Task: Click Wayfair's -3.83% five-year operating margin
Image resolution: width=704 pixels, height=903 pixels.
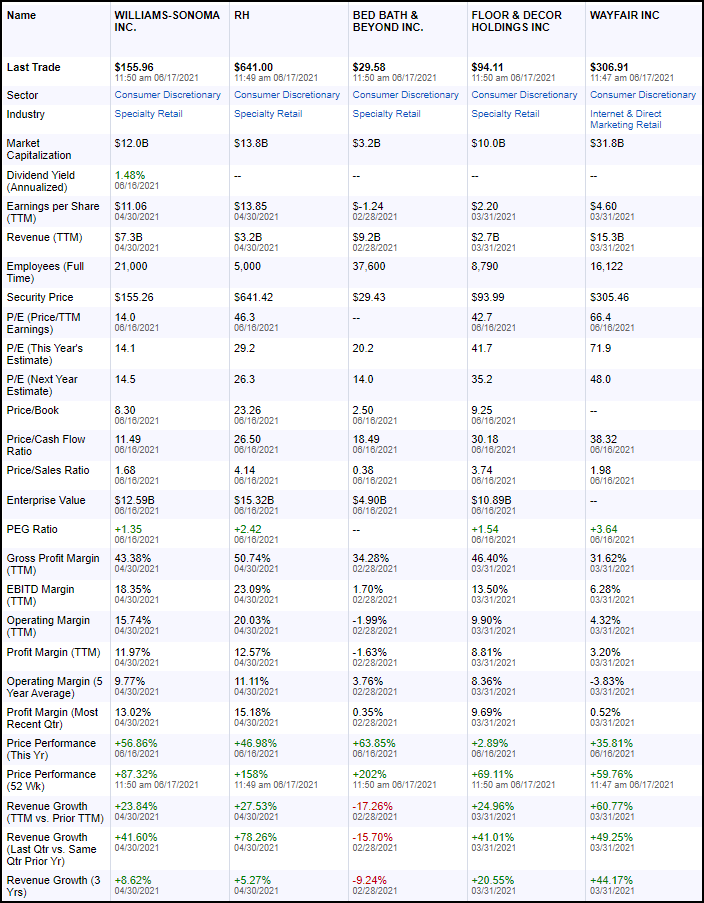Action: [607, 681]
